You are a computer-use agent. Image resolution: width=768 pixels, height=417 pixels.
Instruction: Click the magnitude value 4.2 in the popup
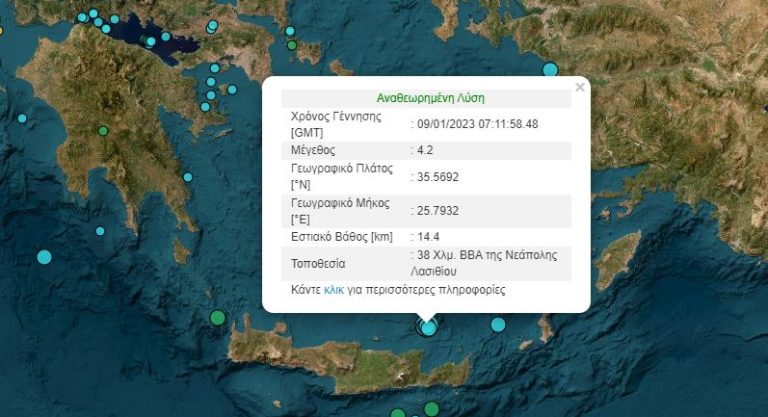[x=424, y=150]
